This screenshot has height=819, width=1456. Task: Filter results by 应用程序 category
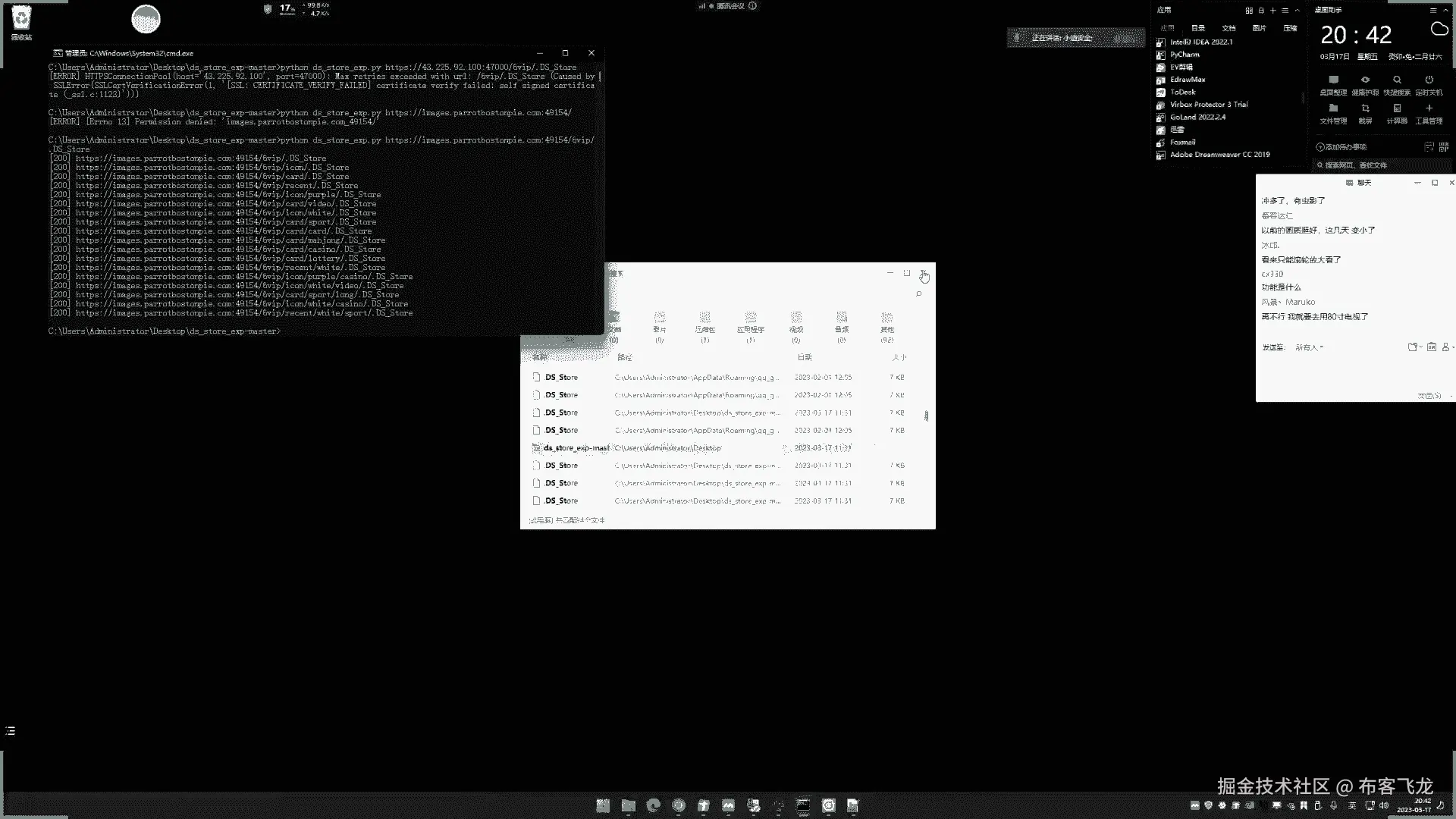tap(750, 323)
